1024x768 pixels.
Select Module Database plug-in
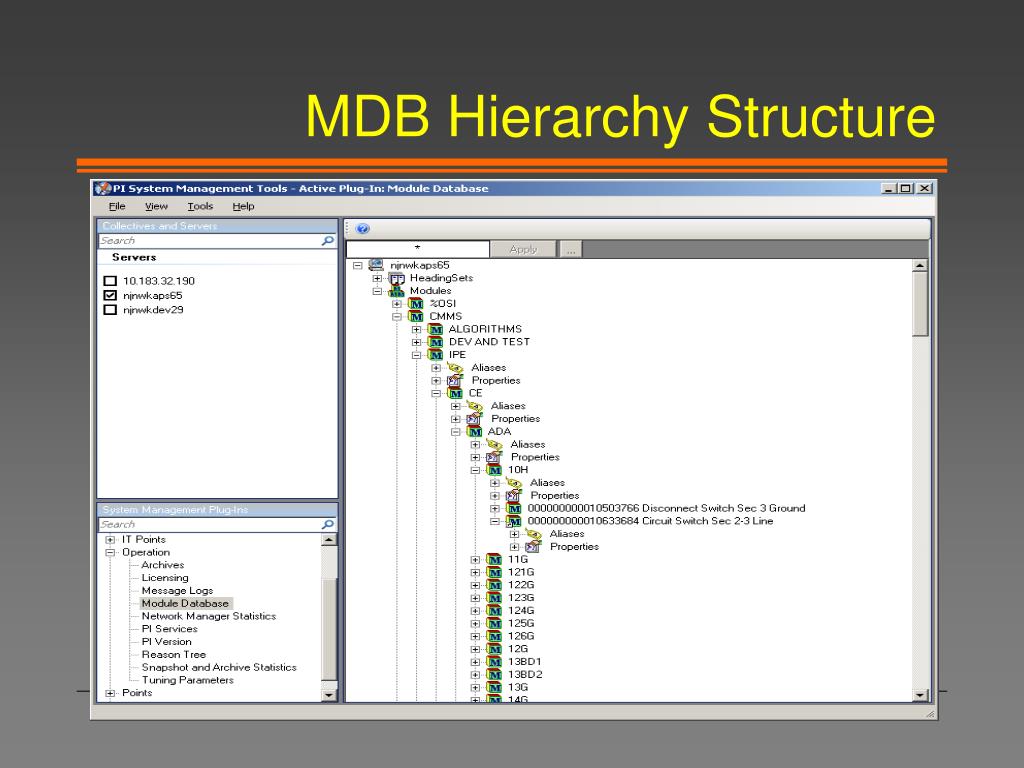click(185, 603)
